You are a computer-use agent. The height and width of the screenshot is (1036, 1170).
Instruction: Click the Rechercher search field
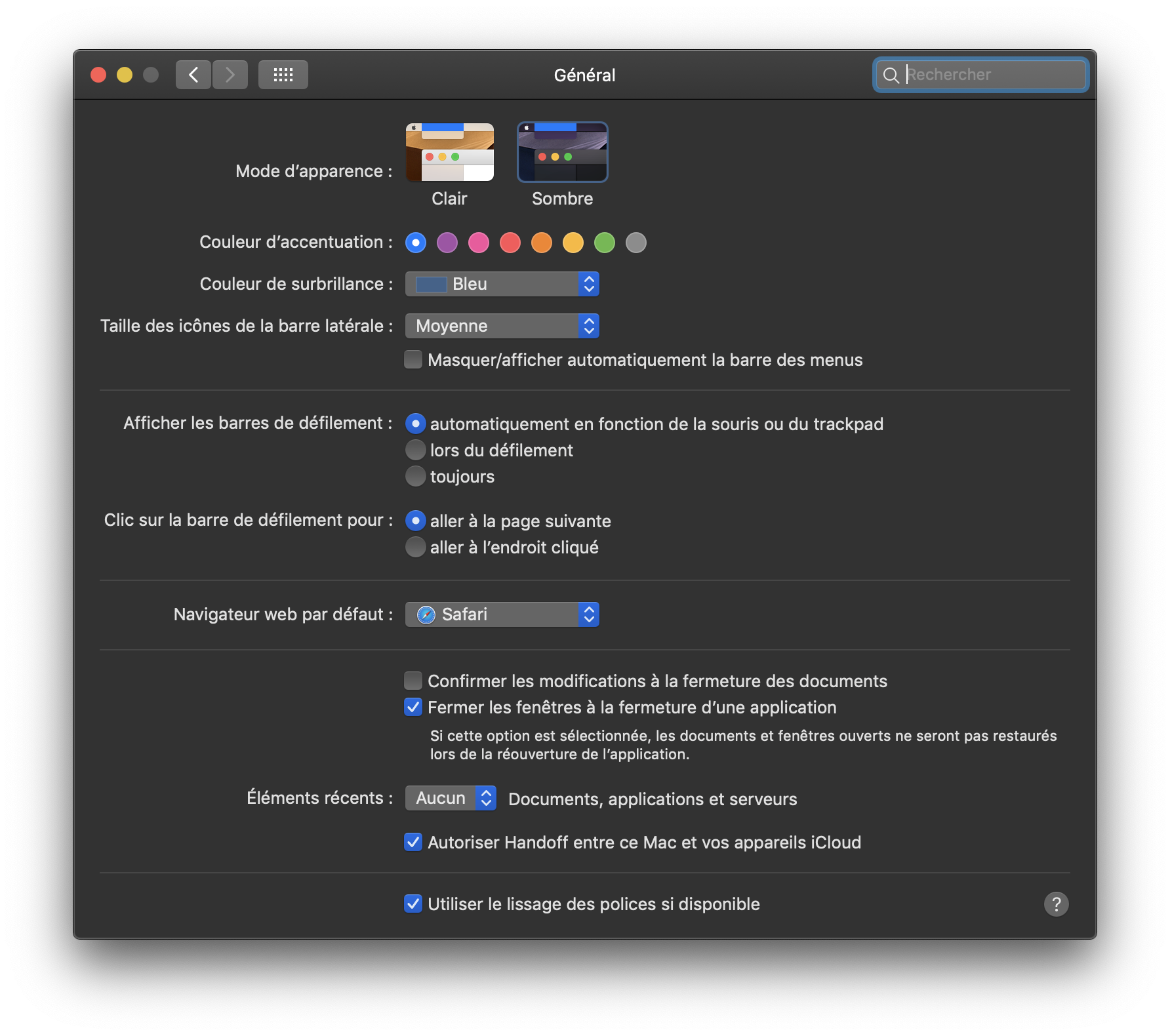coord(992,75)
